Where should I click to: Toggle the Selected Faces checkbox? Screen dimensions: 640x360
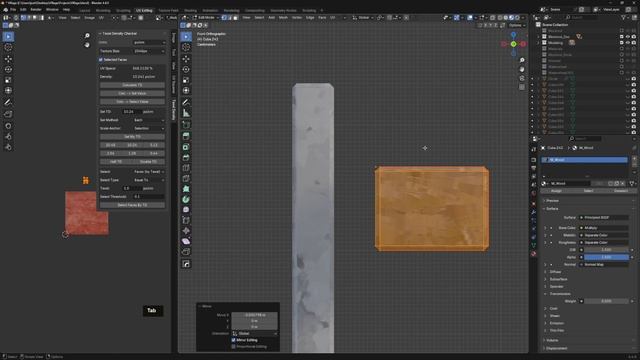pos(101,60)
